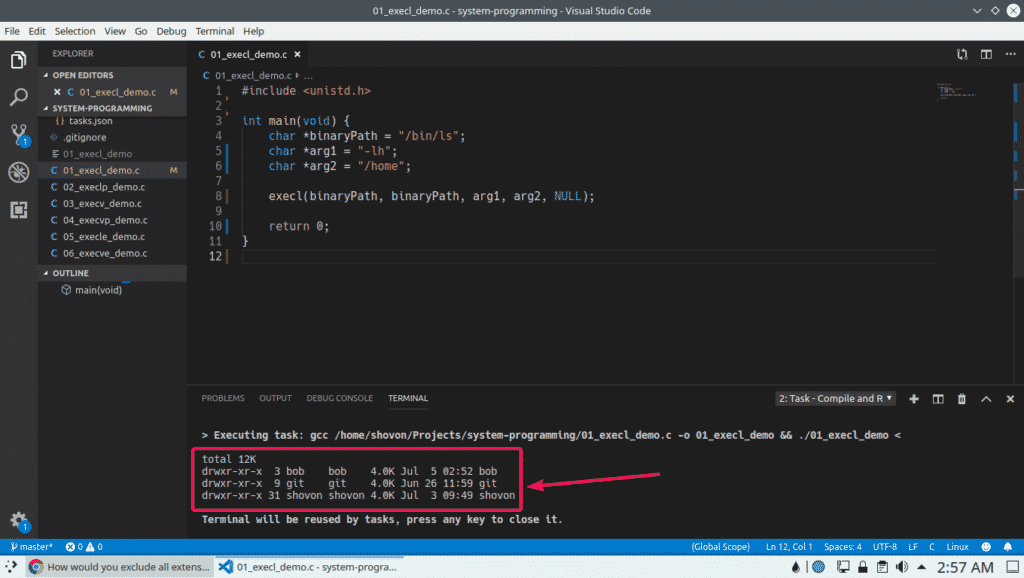Split the editor to the right

click(x=985, y=55)
